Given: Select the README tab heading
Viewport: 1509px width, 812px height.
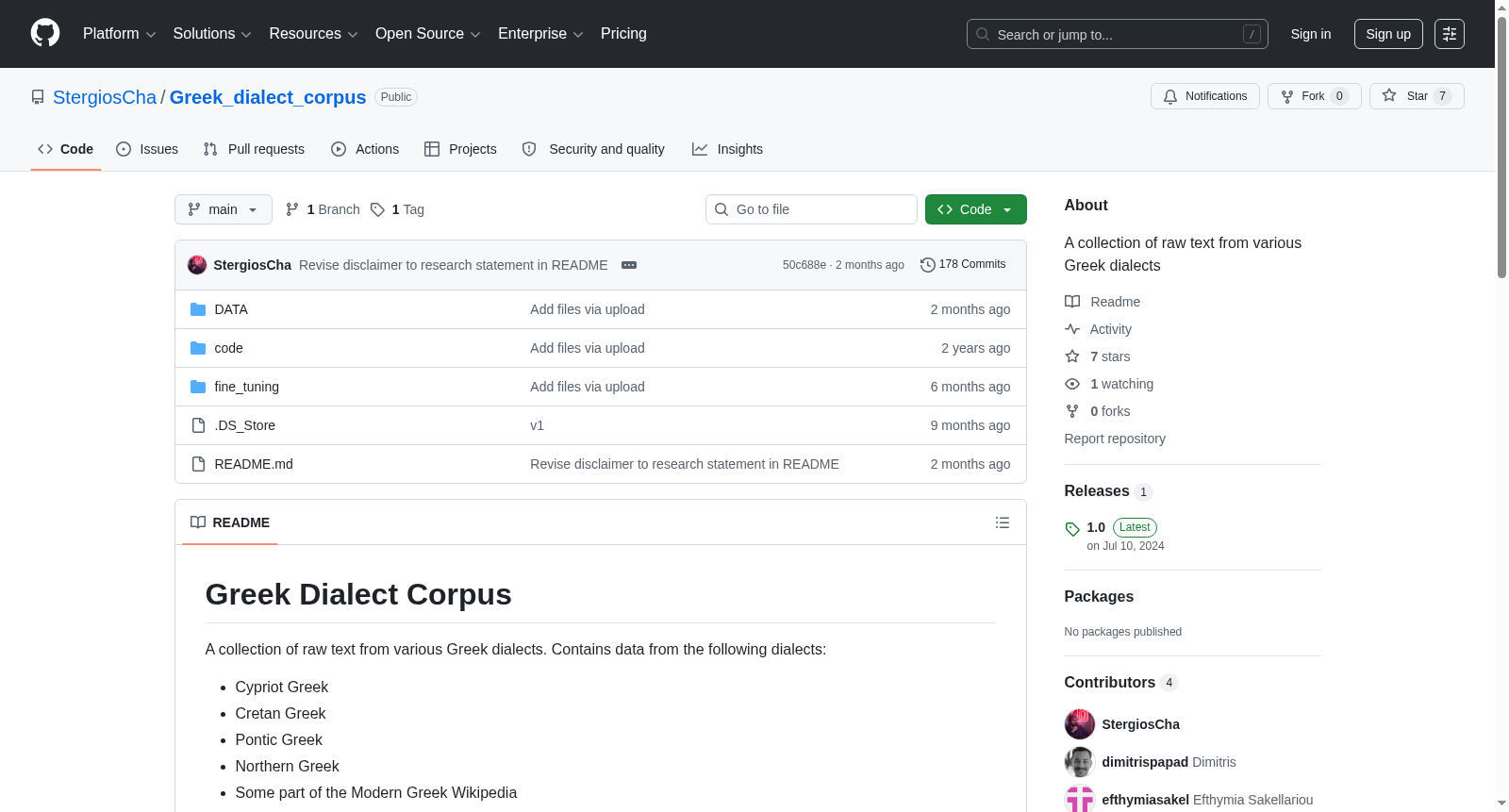Looking at the screenshot, I should (x=230, y=522).
